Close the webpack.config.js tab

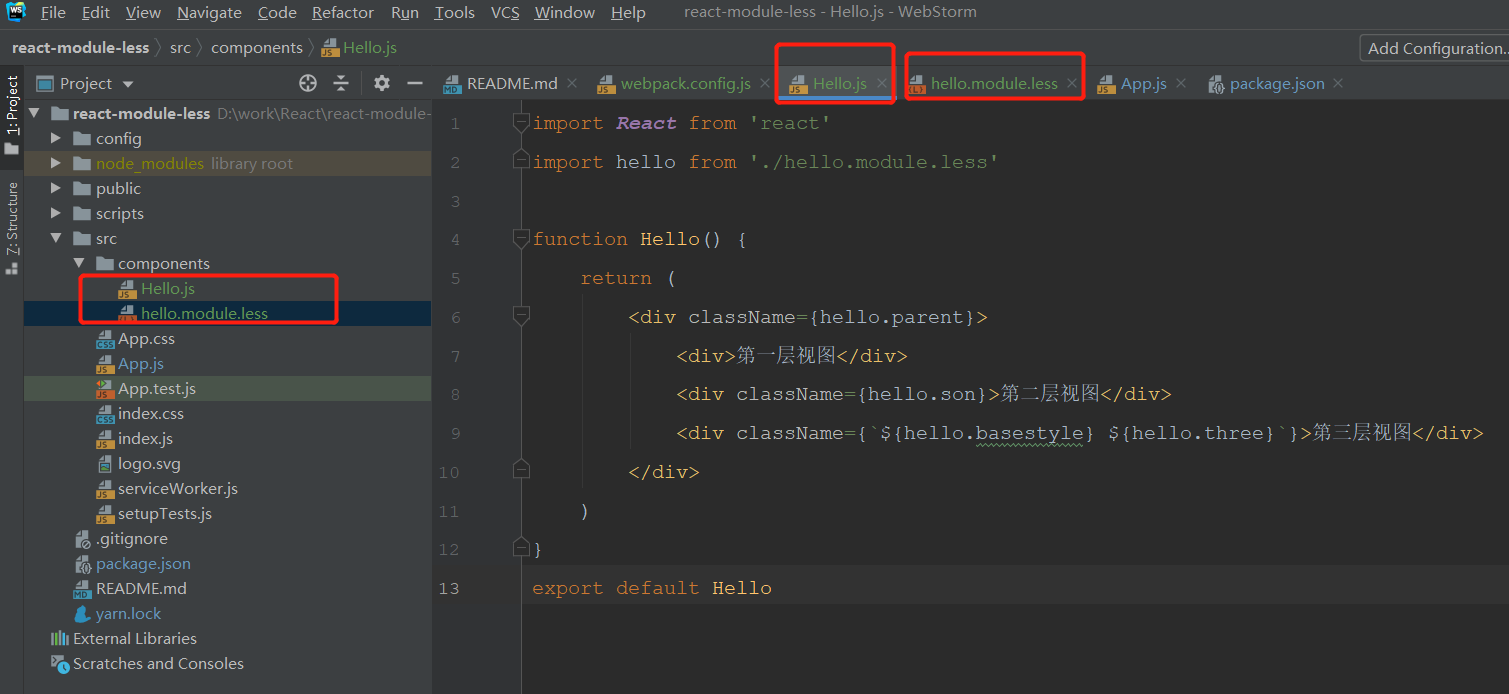pos(765,83)
